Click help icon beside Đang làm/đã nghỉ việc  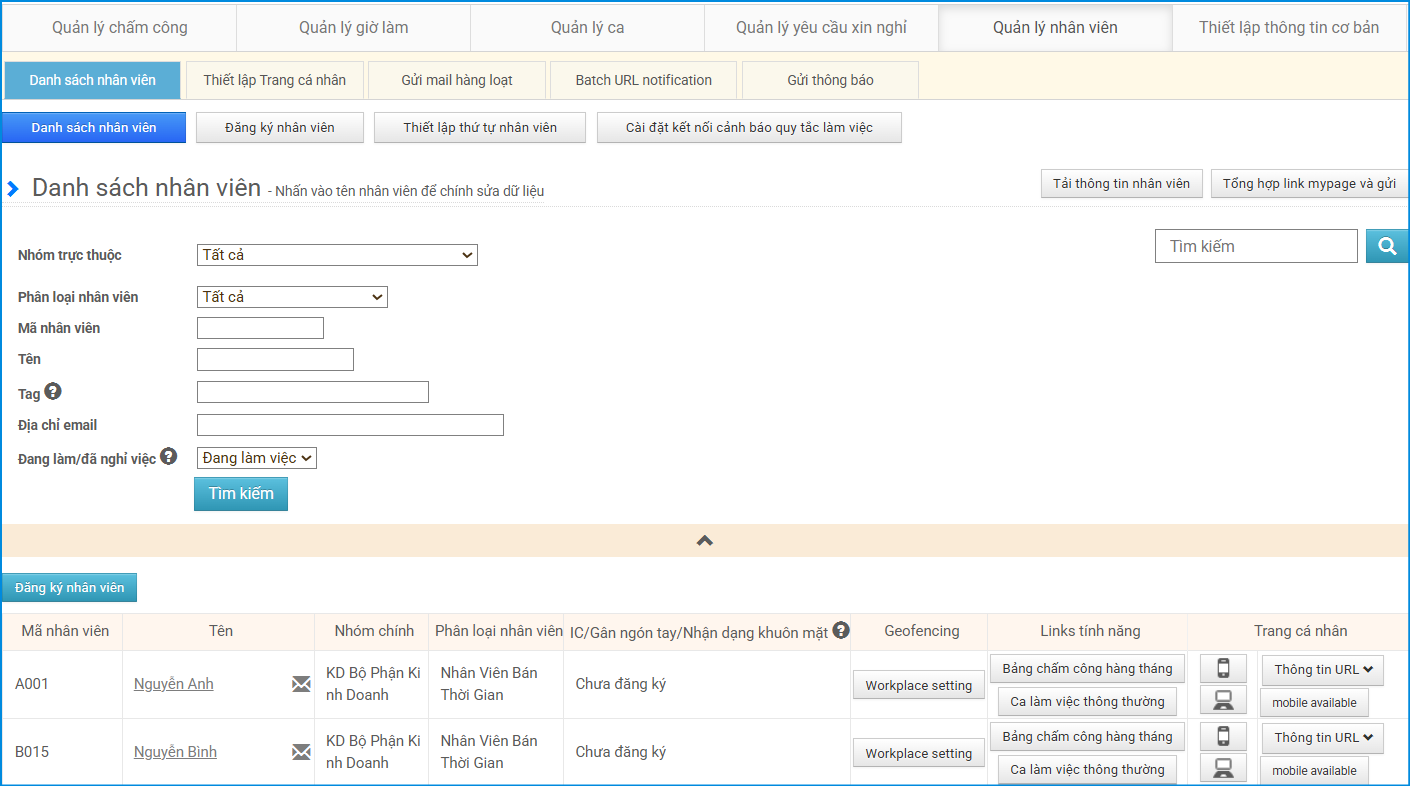coord(168,456)
